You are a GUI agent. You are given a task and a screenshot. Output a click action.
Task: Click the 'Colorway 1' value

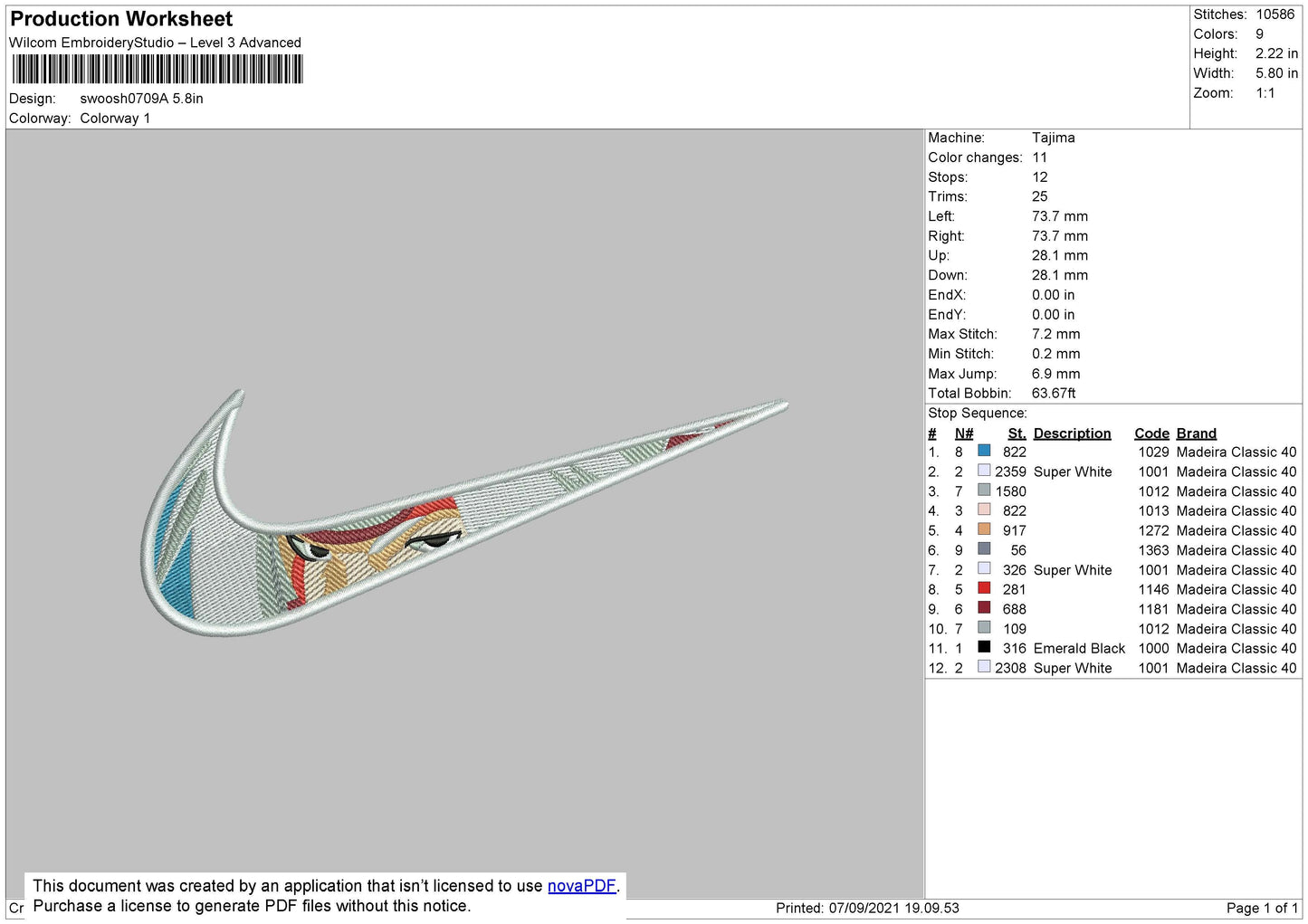115,119
